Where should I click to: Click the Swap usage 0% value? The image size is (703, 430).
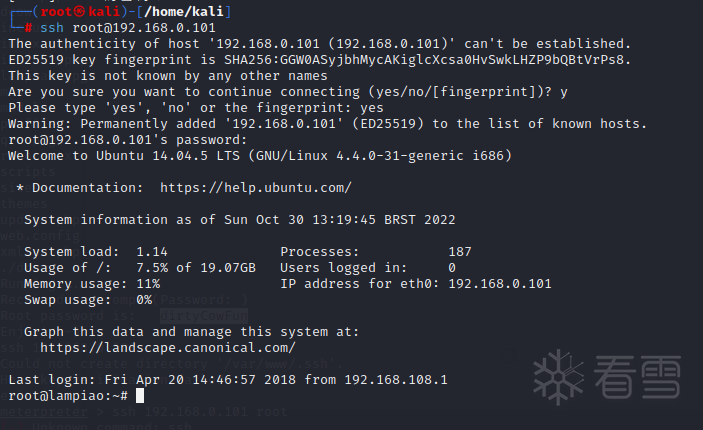(x=144, y=299)
